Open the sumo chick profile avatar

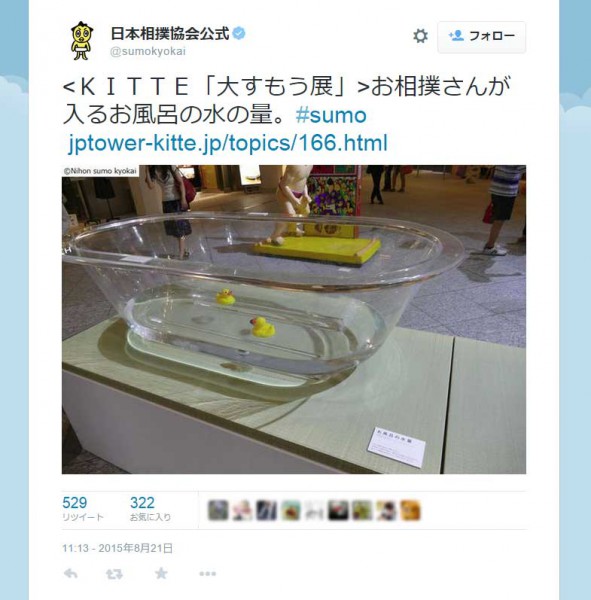82,41
